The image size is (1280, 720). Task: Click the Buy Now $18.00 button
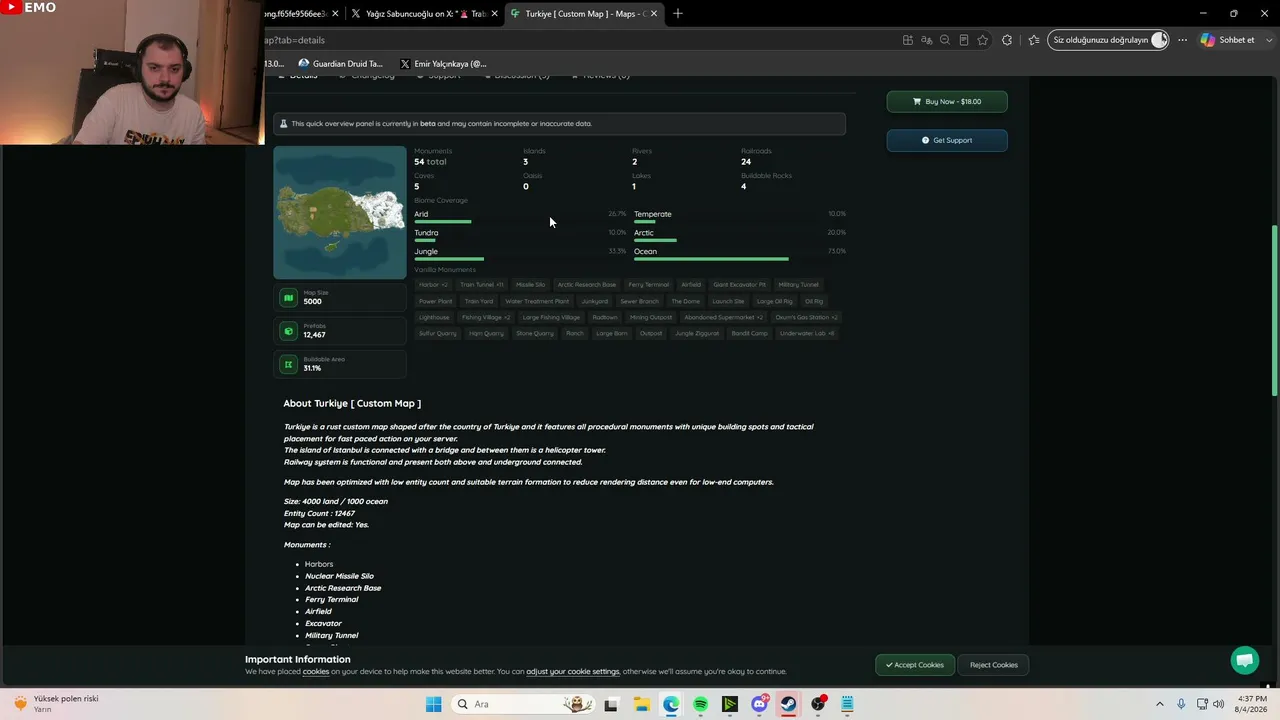[947, 101]
